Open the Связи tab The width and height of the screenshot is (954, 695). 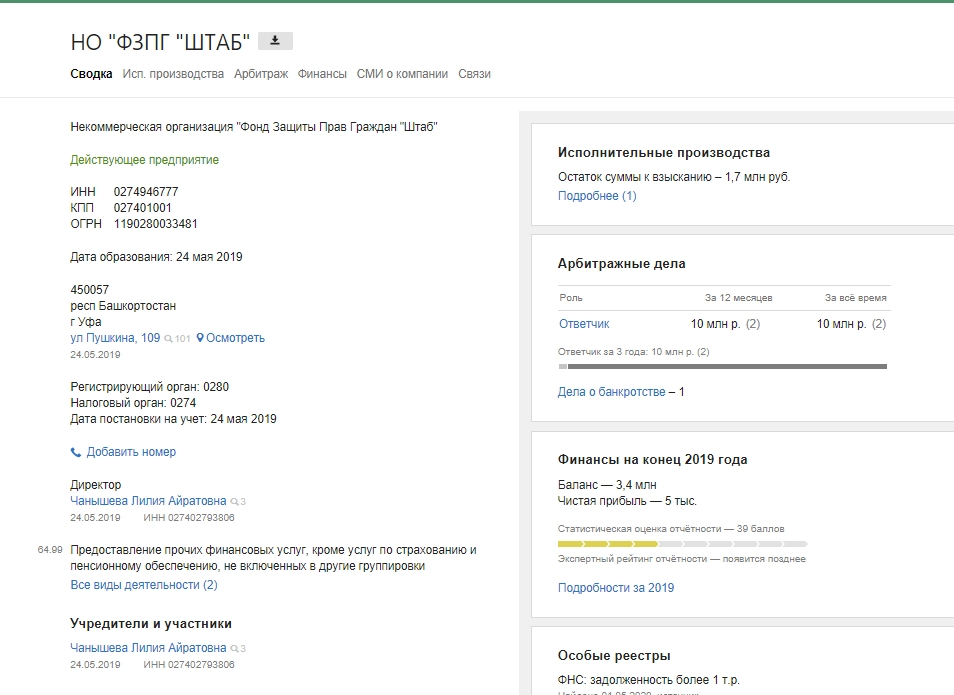click(x=474, y=74)
